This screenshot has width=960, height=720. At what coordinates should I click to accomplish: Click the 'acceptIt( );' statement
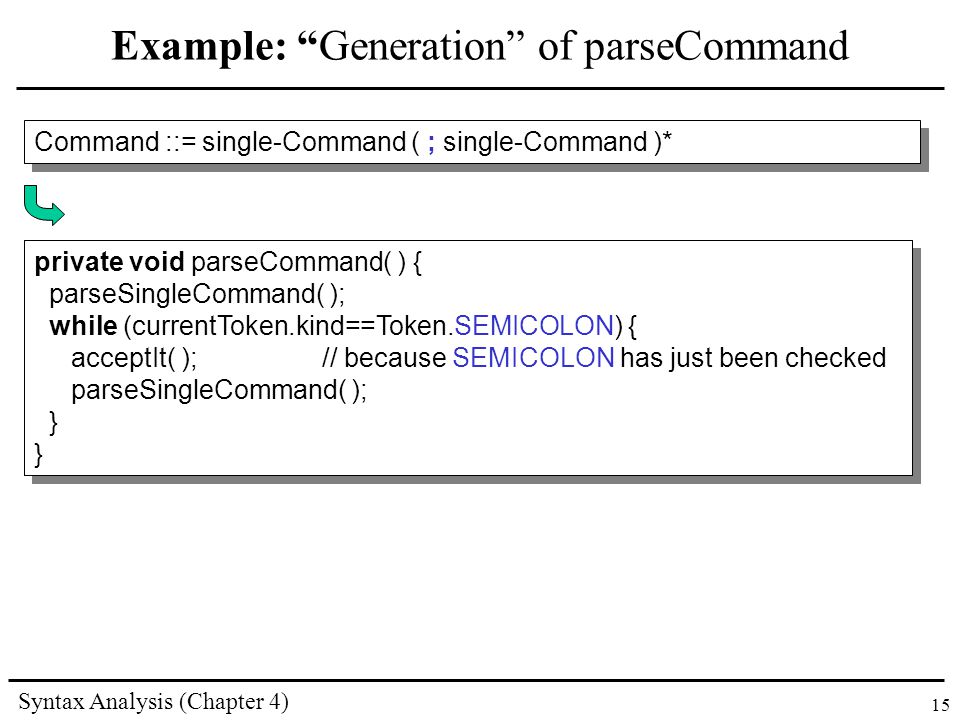coord(134,358)
